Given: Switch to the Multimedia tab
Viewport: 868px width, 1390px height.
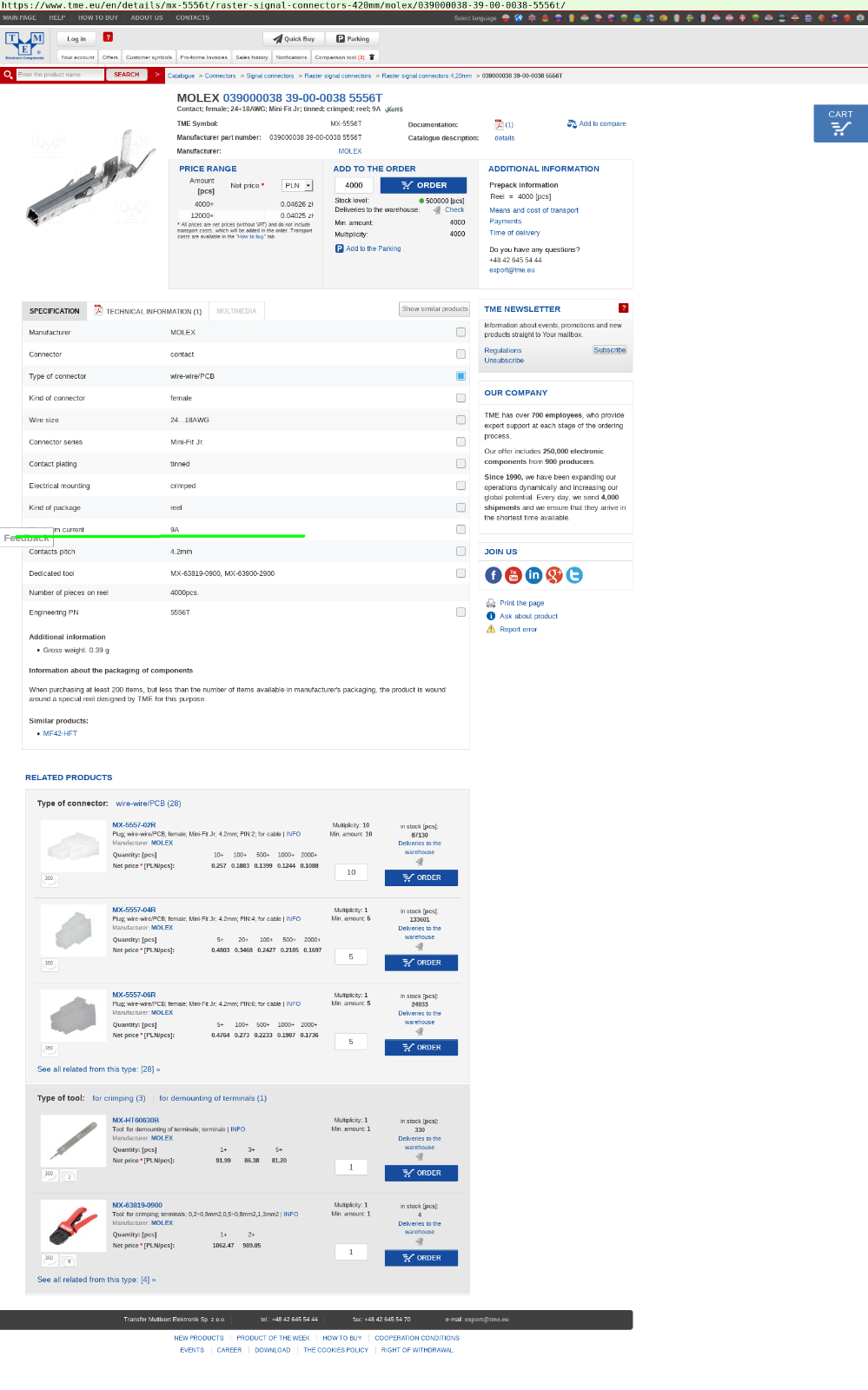Looking at the screenshot, I should (x=236, y=311).
